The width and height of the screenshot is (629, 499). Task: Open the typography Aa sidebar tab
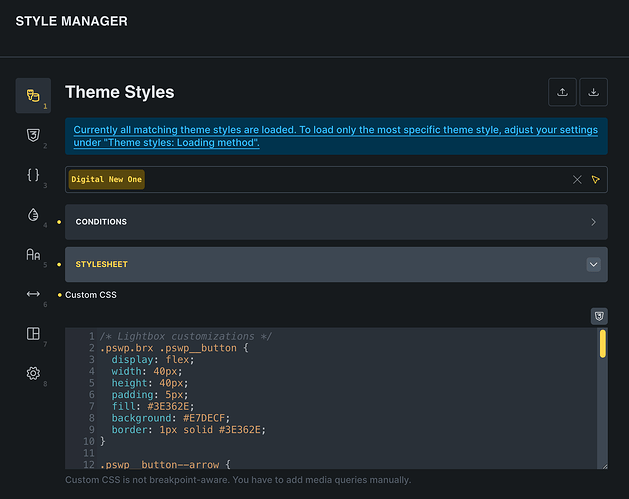tap(33, 254)
